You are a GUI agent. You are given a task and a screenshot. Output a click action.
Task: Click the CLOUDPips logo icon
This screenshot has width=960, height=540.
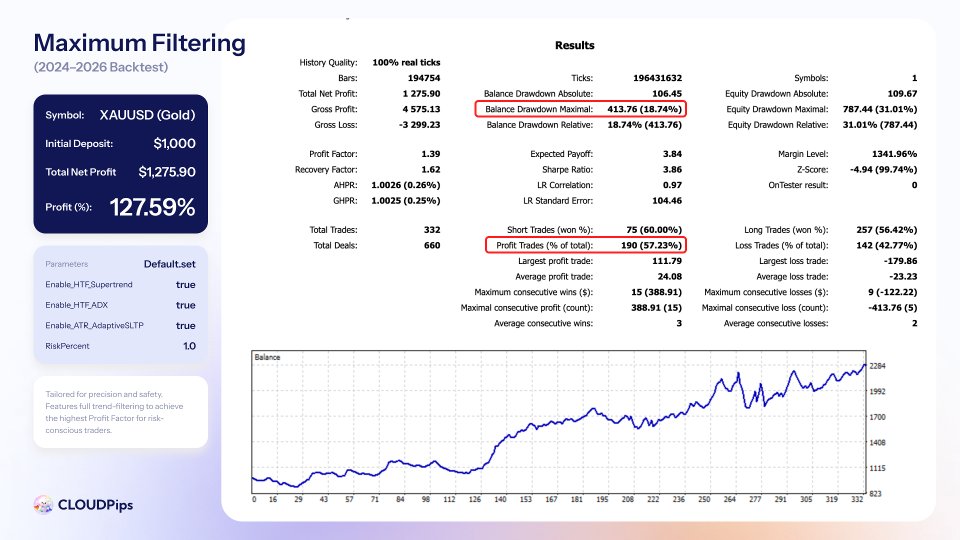click(x=43, y=504)
